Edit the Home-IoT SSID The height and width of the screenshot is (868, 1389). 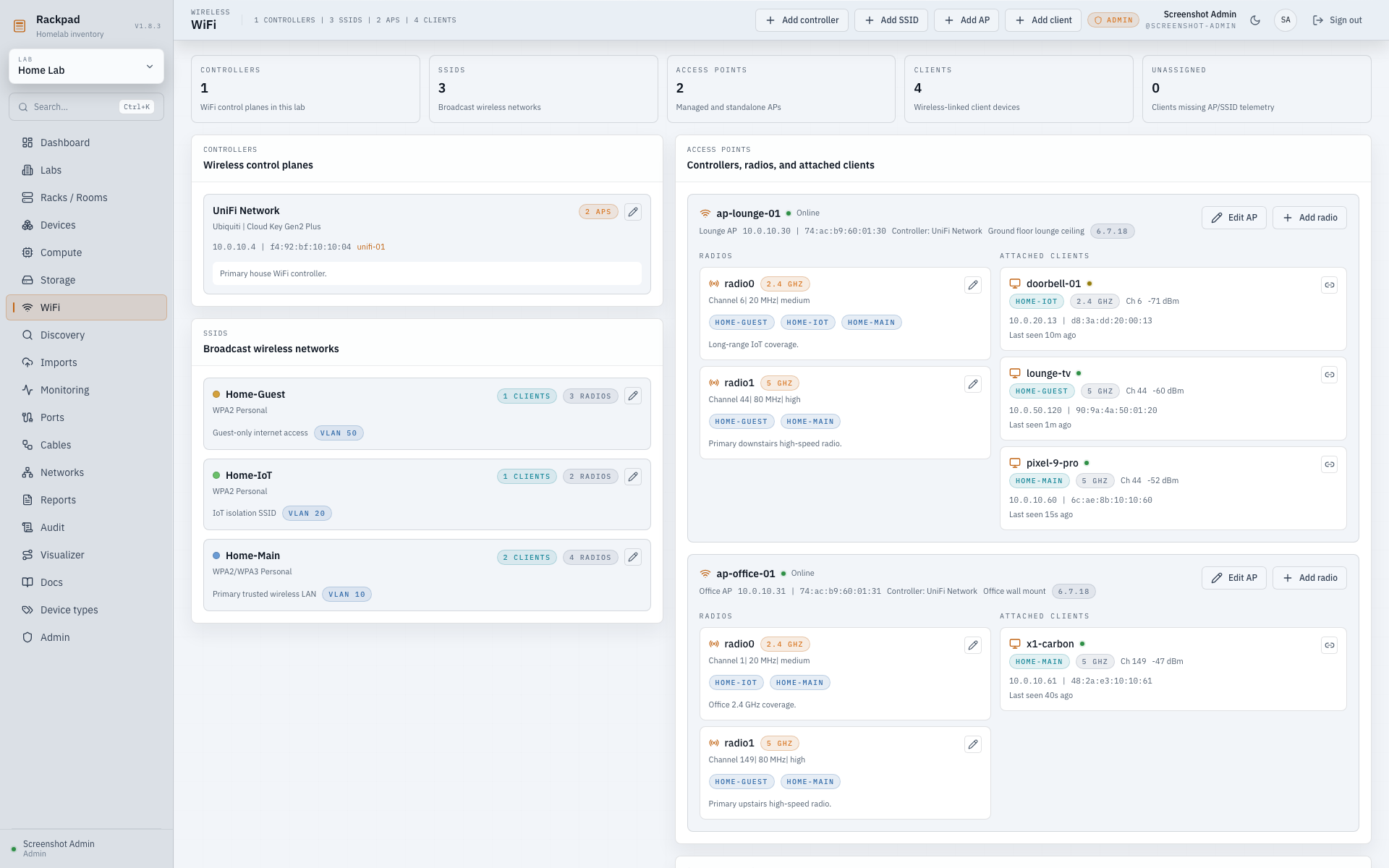(x=633, y=477)
